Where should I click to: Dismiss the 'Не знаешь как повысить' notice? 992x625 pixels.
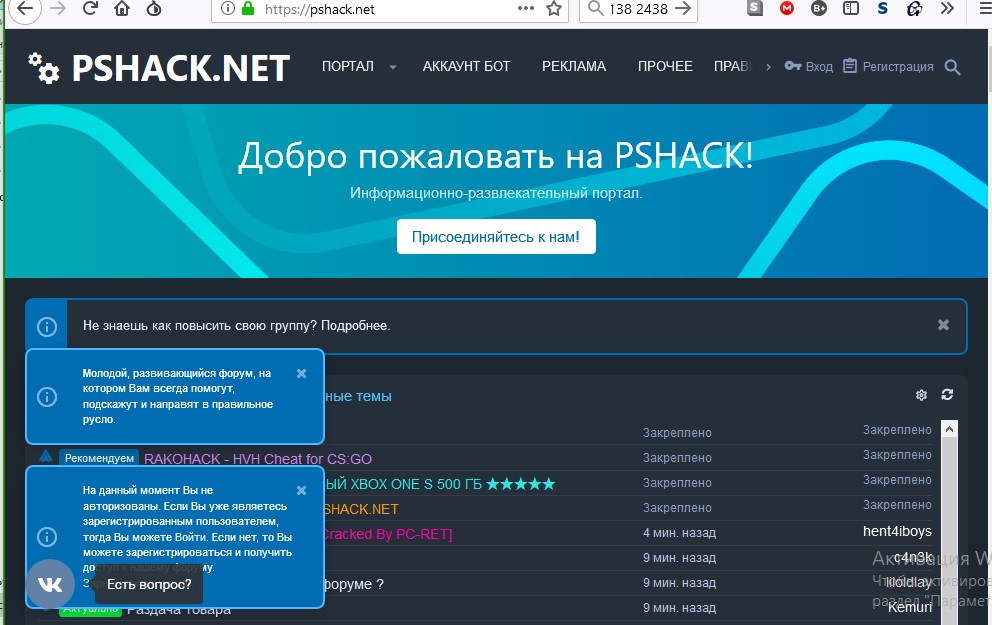(943, 325)
